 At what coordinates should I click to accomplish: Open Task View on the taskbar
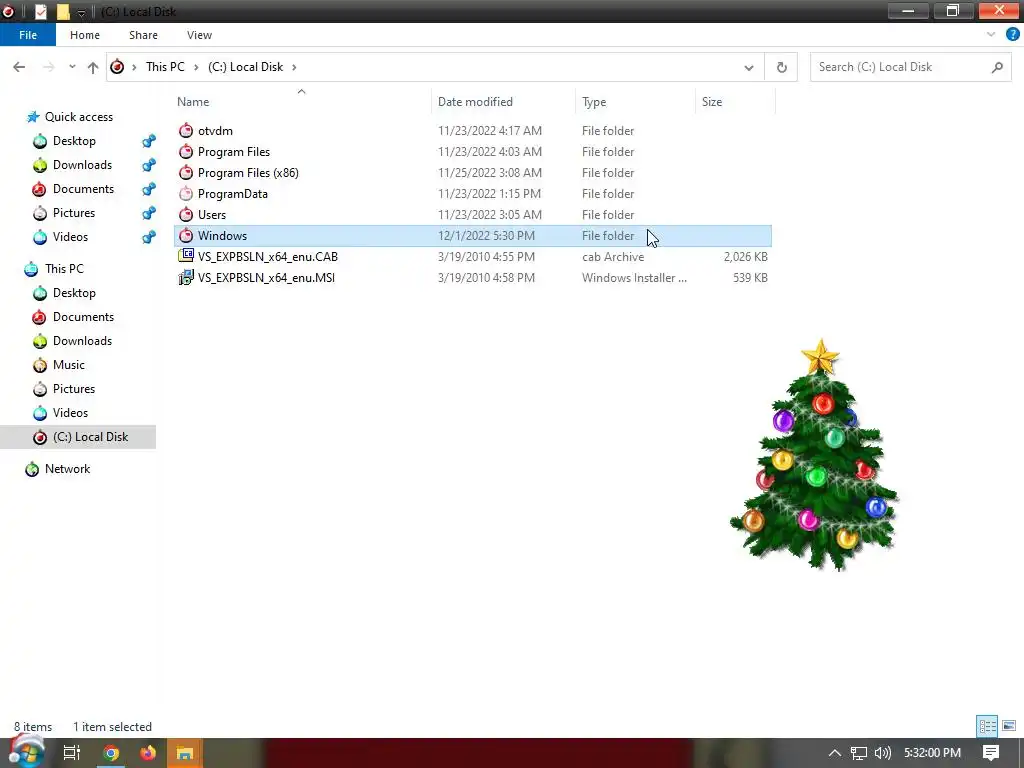point(72,753)
